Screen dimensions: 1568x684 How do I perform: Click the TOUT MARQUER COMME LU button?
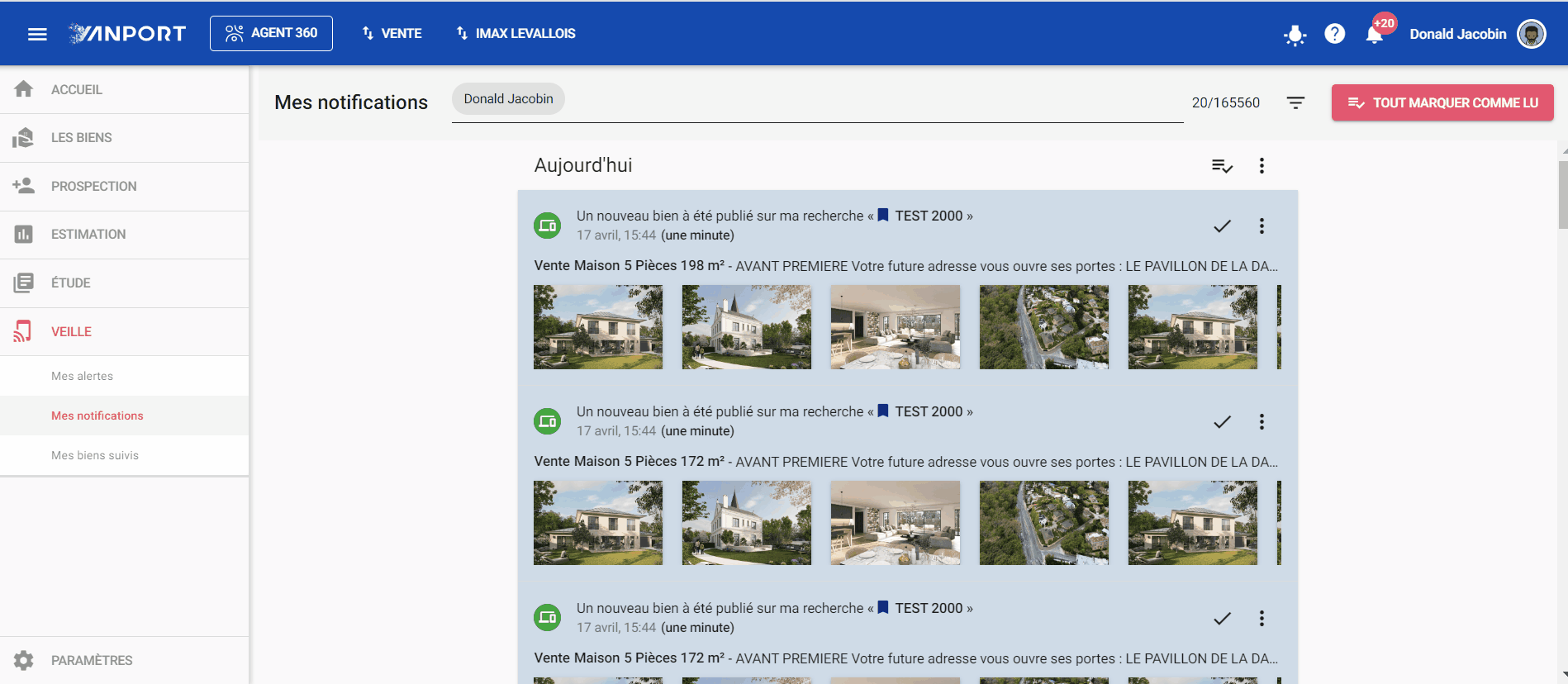point(1442,102)
